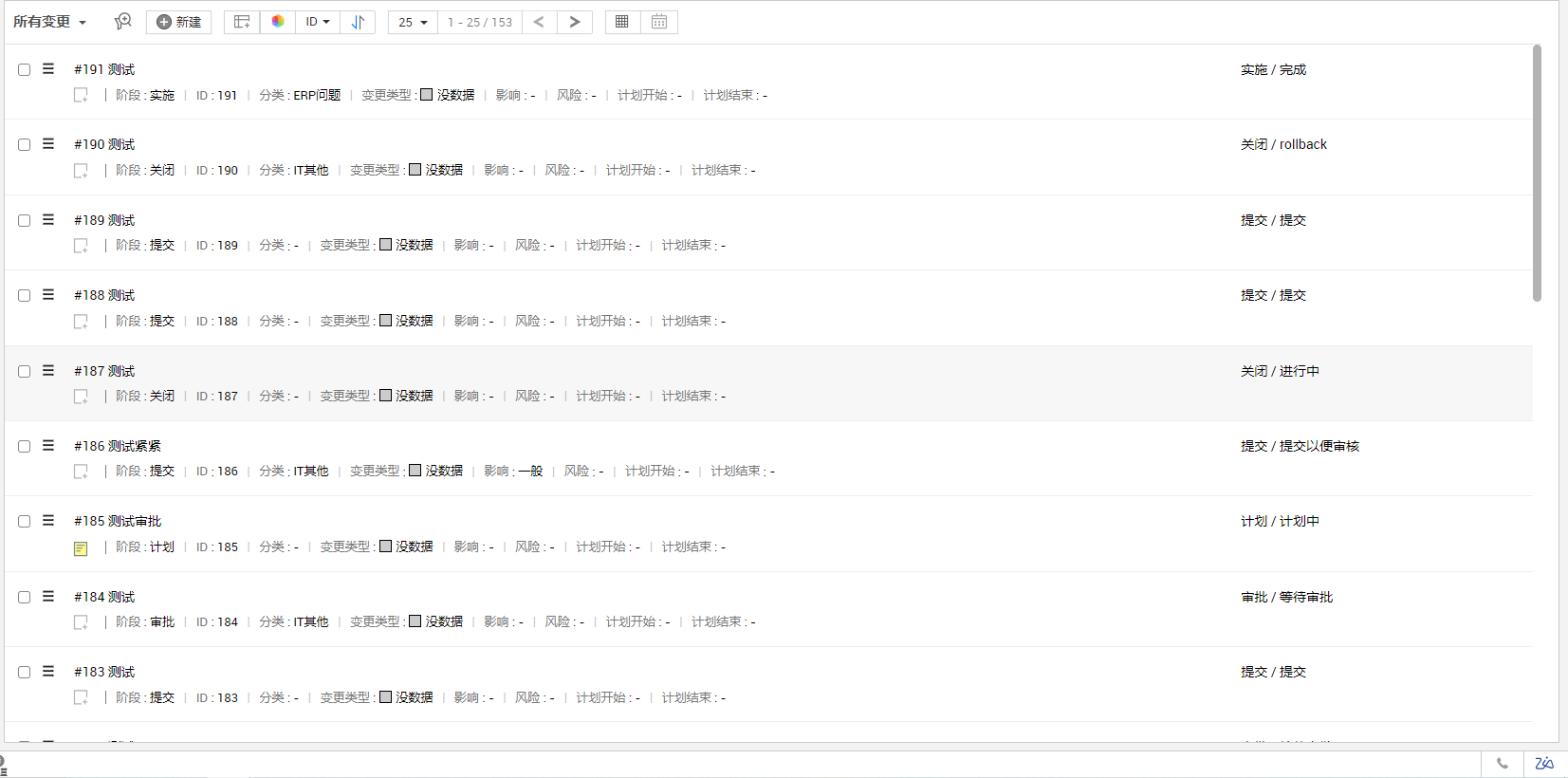Screen dimensions: 1568x778
Task: Open the row actions menu for #190
Action: (48, 144)
